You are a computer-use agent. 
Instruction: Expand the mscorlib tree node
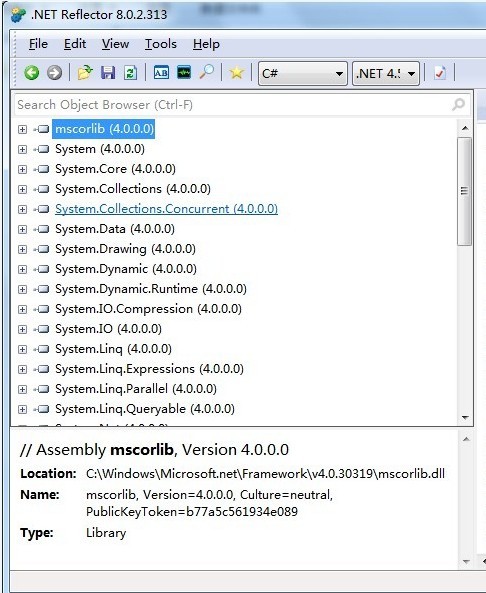(x=22, y=129)
